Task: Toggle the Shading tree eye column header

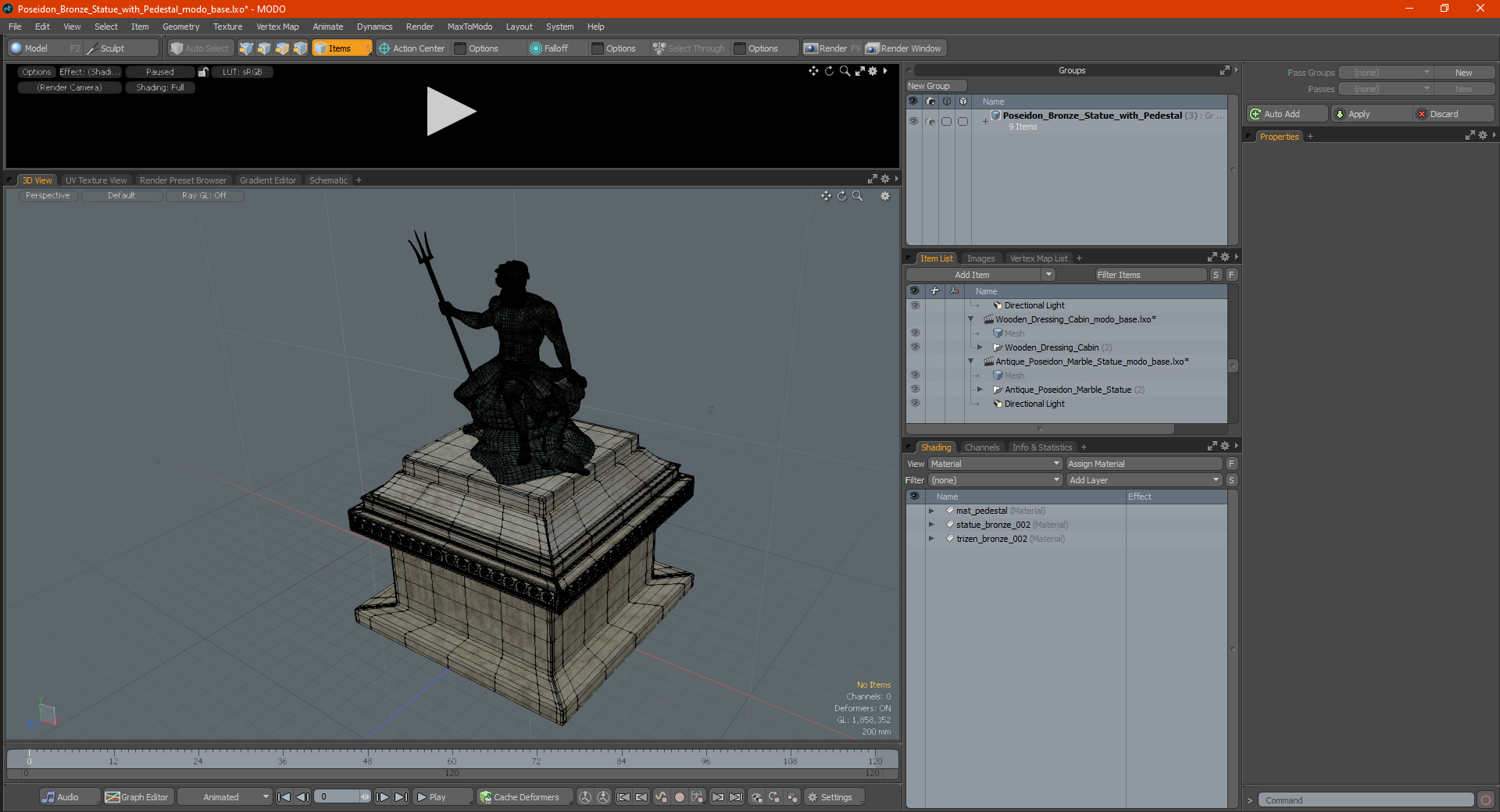Action: [915, 497]
